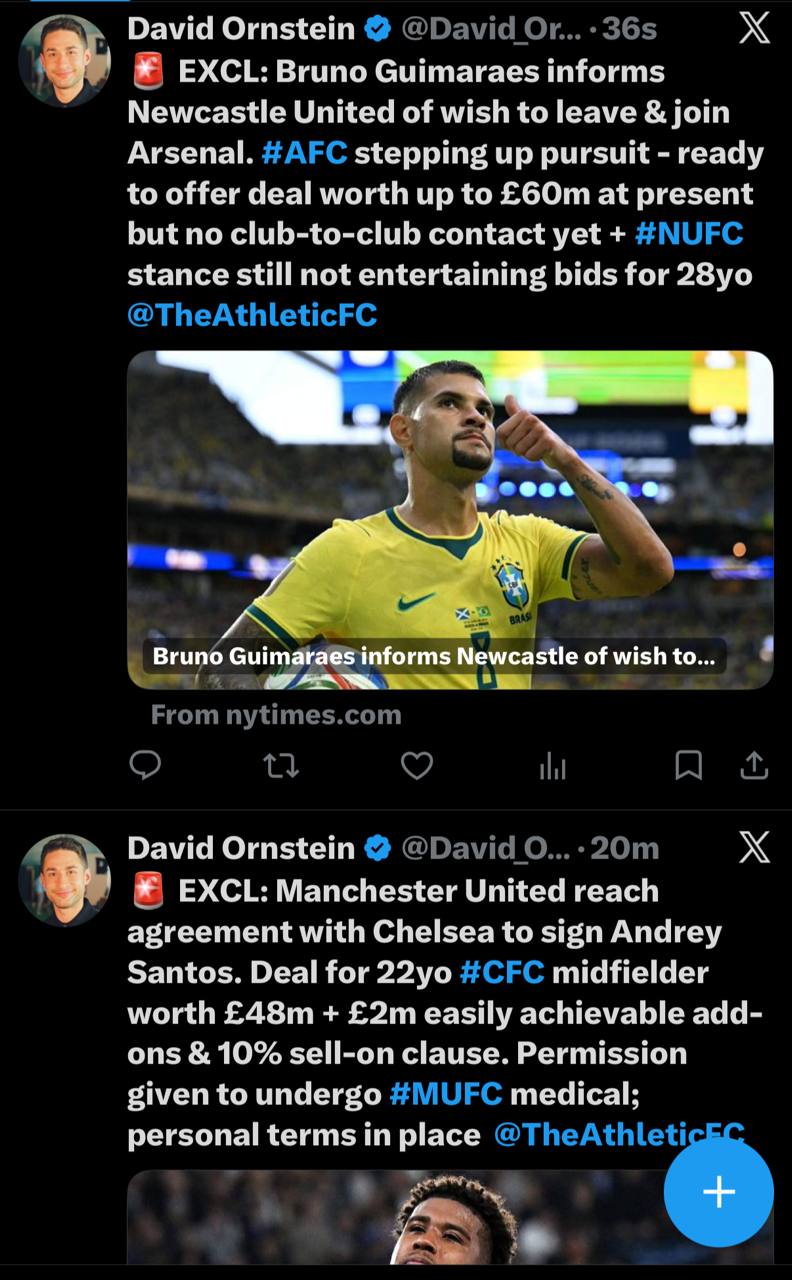The width and height of the screenshot is (792, 1280).
Task: Tap David Ornstein name on first tweet
Action: (241, 29)
